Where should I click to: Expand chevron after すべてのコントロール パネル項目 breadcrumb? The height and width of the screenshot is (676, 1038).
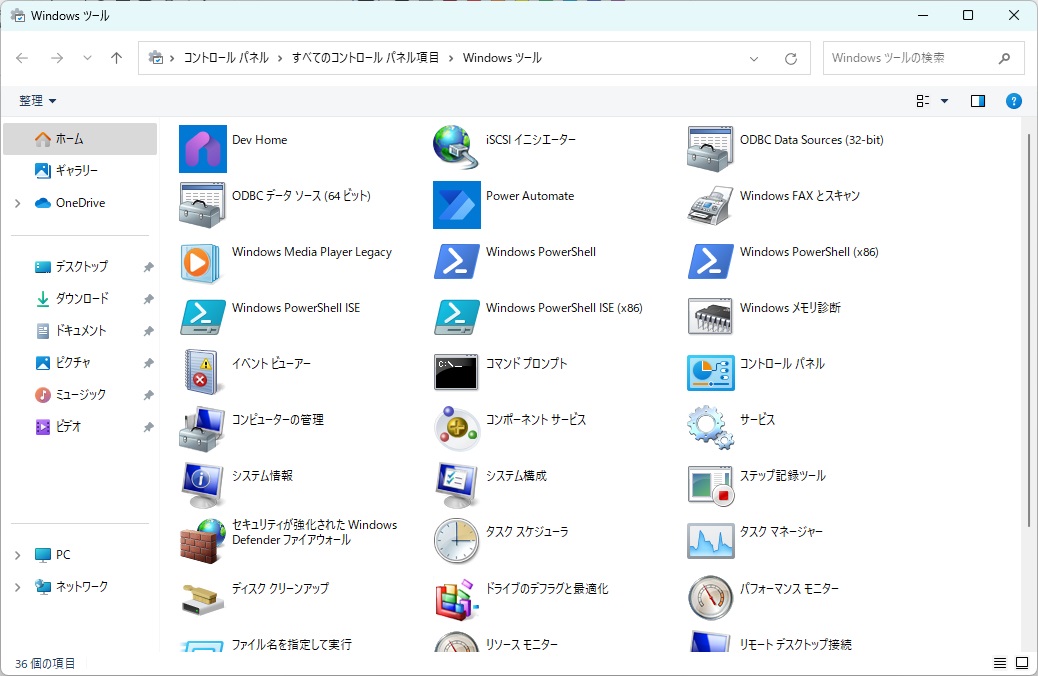click(451, 58)
